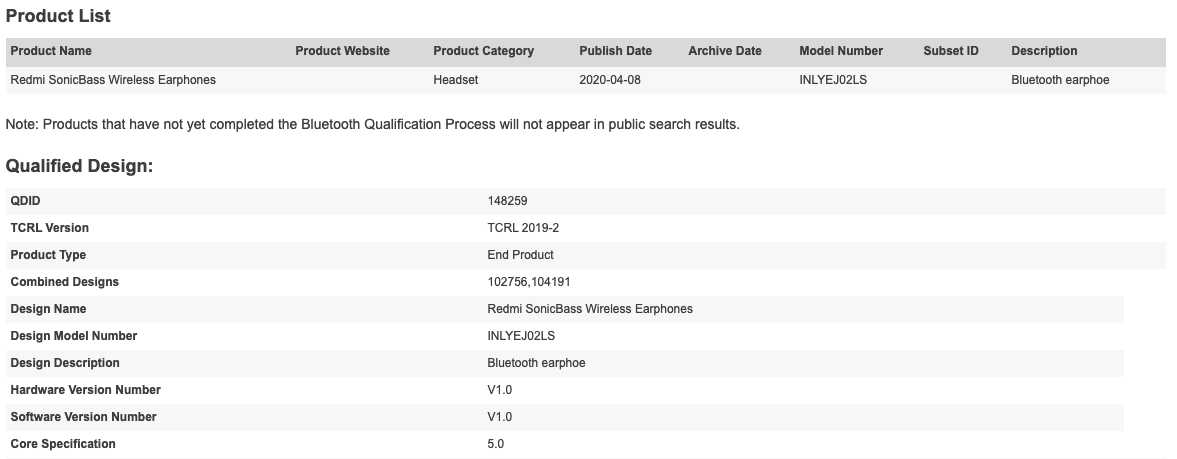Viewport: 1177px width, 459px height.
Task: Click QDID value 148259
Action: (x=507, y=201)
